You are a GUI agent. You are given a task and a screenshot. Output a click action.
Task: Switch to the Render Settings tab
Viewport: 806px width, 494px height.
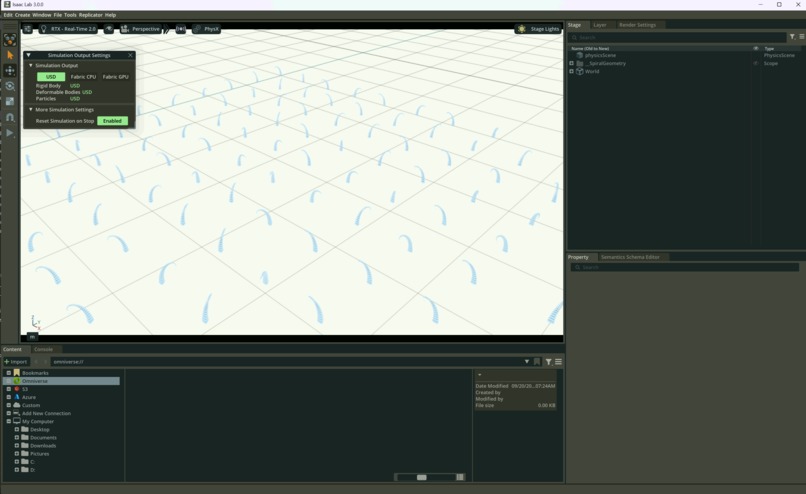tap(637, 25)
